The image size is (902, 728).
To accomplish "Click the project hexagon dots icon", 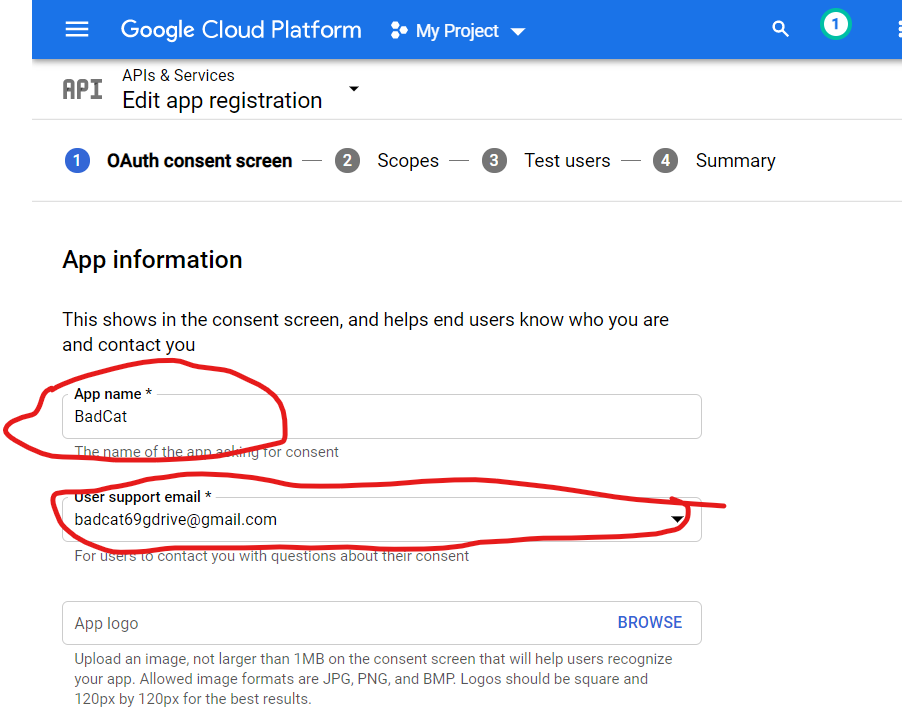I will click(x=399, y=31).
